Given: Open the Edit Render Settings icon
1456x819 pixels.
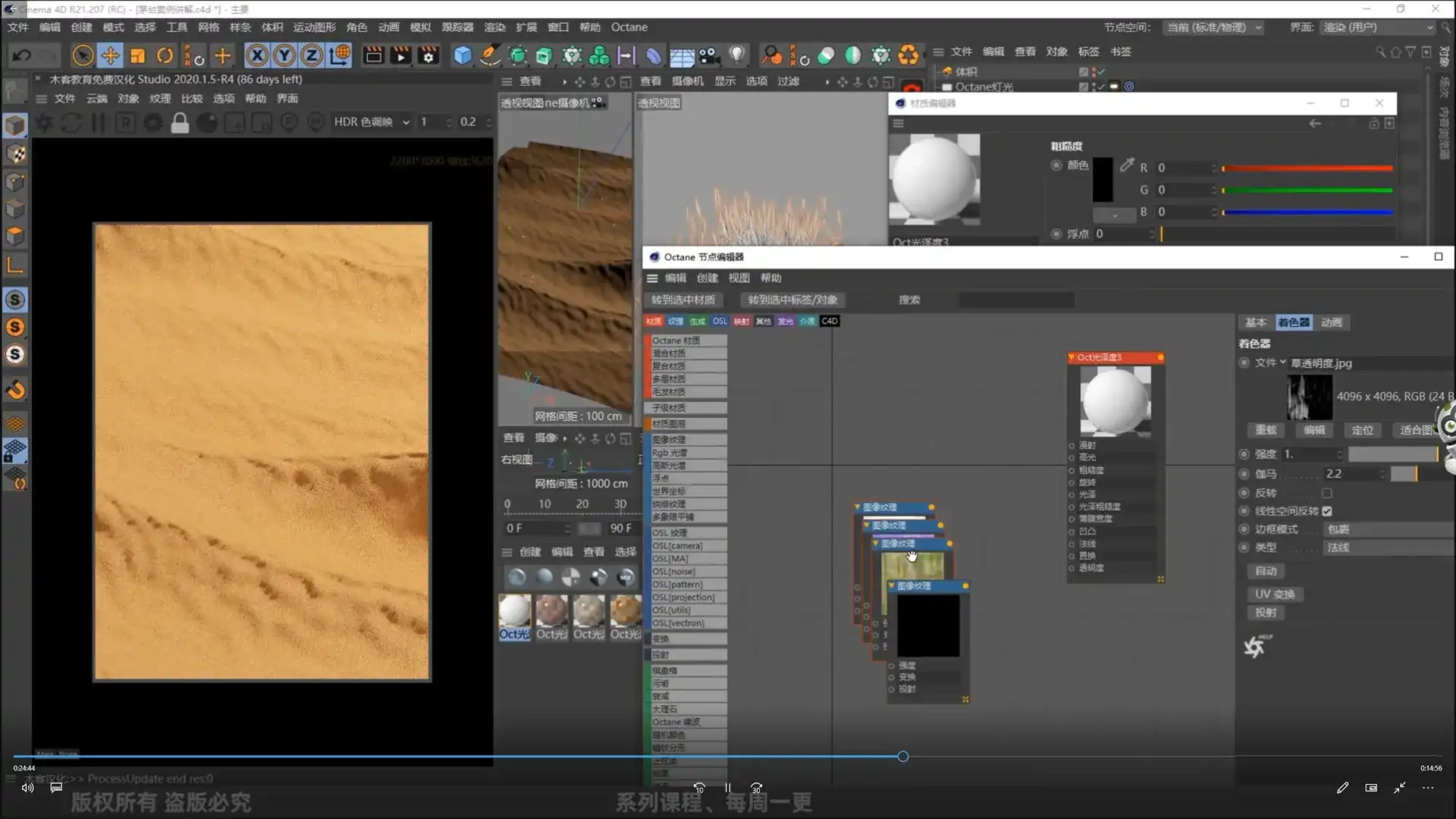Looking at the screenshot, I should pos(428,55).
